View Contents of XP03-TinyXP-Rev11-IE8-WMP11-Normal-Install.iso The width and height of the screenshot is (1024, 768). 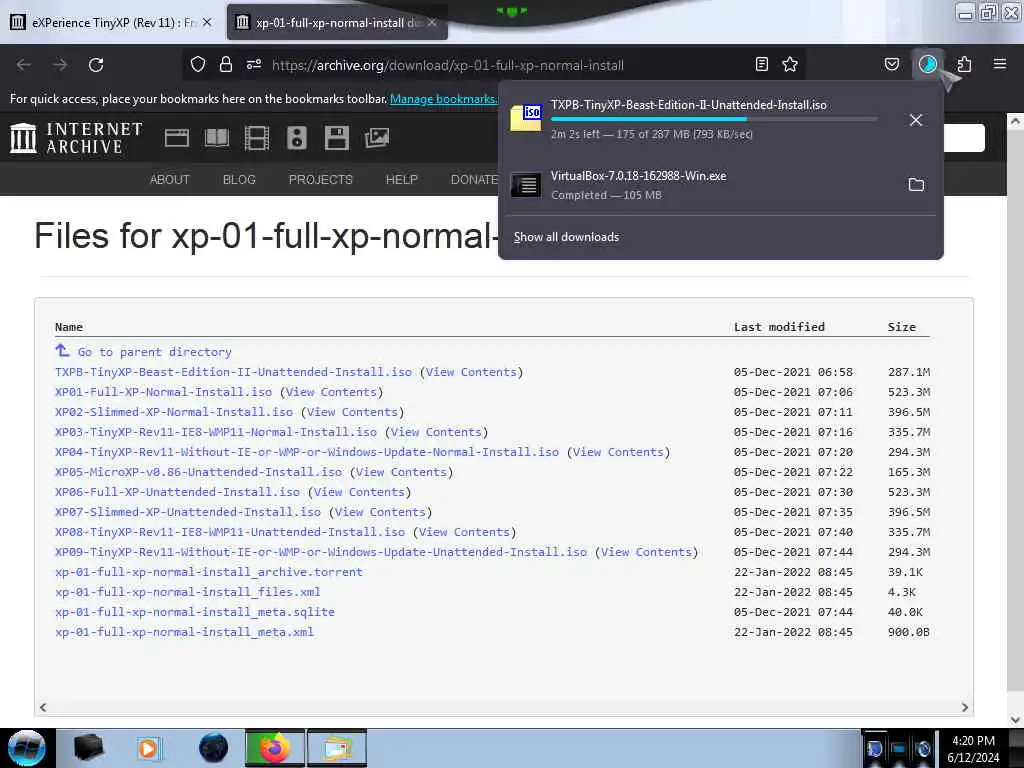click(436, 432)
